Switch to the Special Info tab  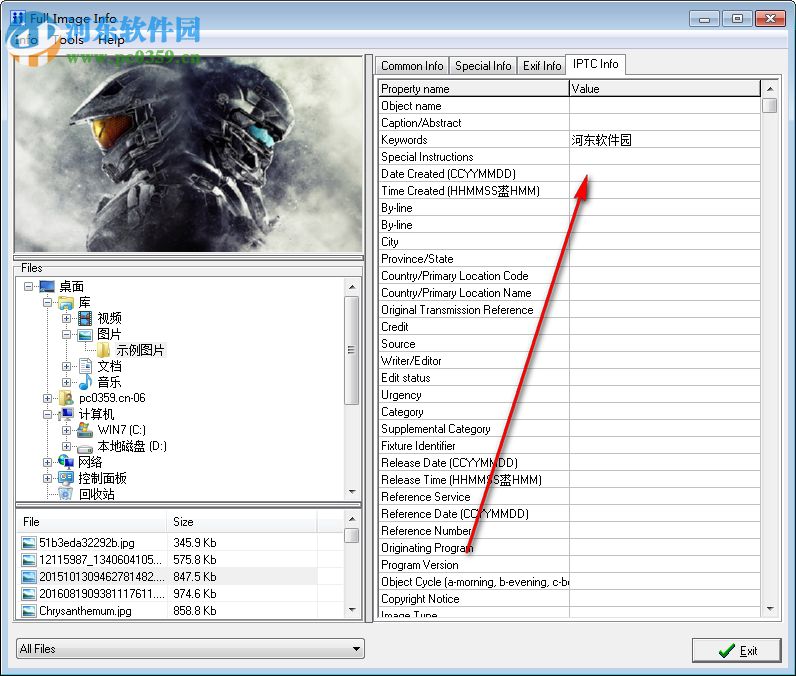pos(483,66)
